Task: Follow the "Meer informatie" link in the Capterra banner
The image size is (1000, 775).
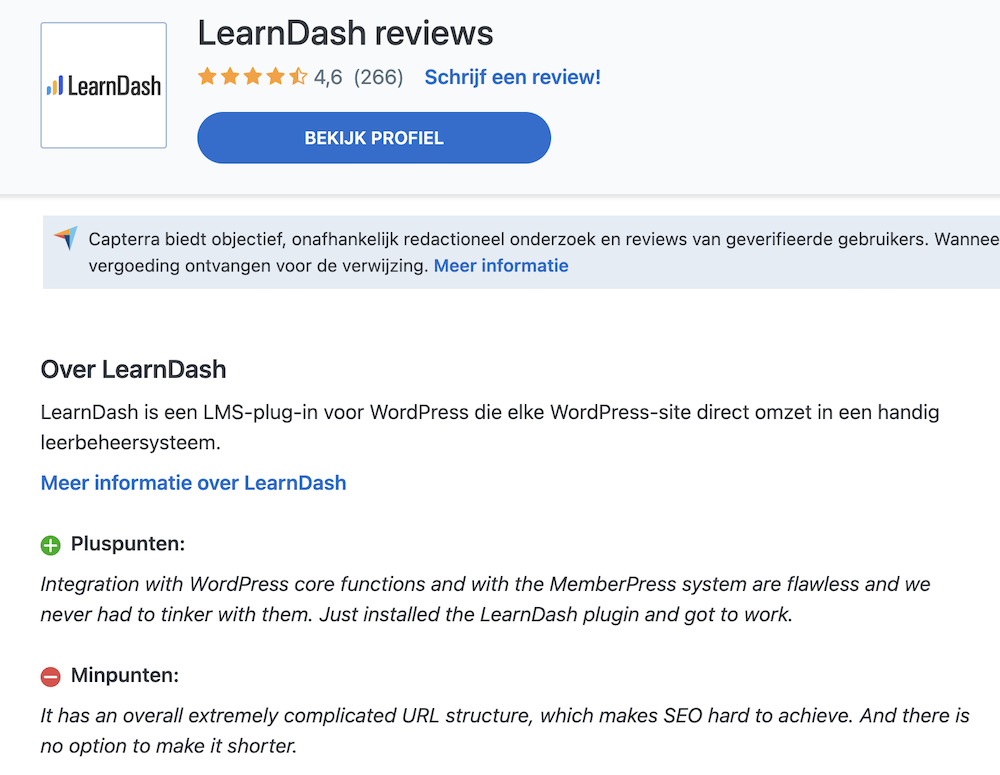Action: click(x=501, y=266)
